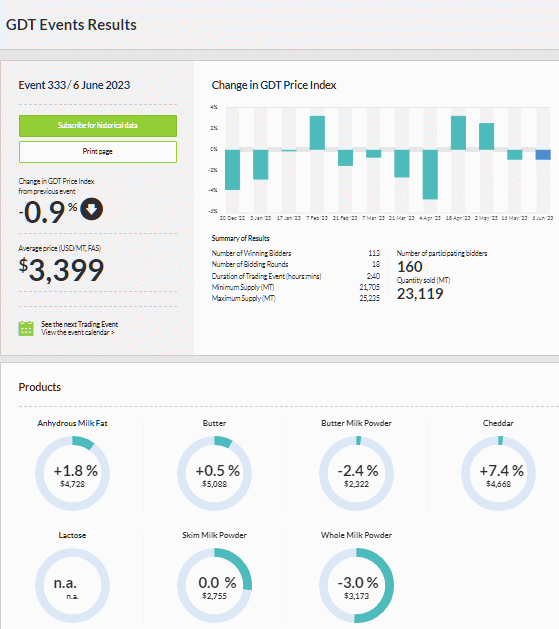Click the Cheddar price $4,668

498,484
